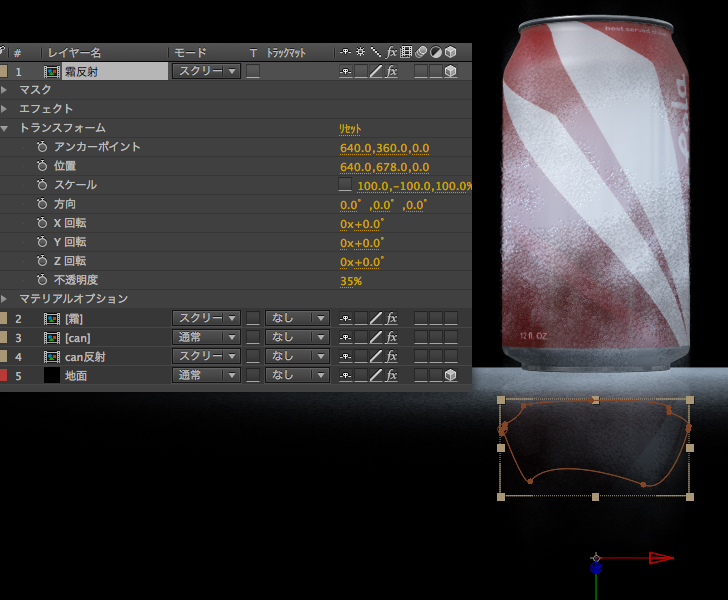Click the 3D layer cube on 地面 layer
Image resolution: width=728 pixels, height=600 pixels.
pyautogui.click(x=451, y=375)
